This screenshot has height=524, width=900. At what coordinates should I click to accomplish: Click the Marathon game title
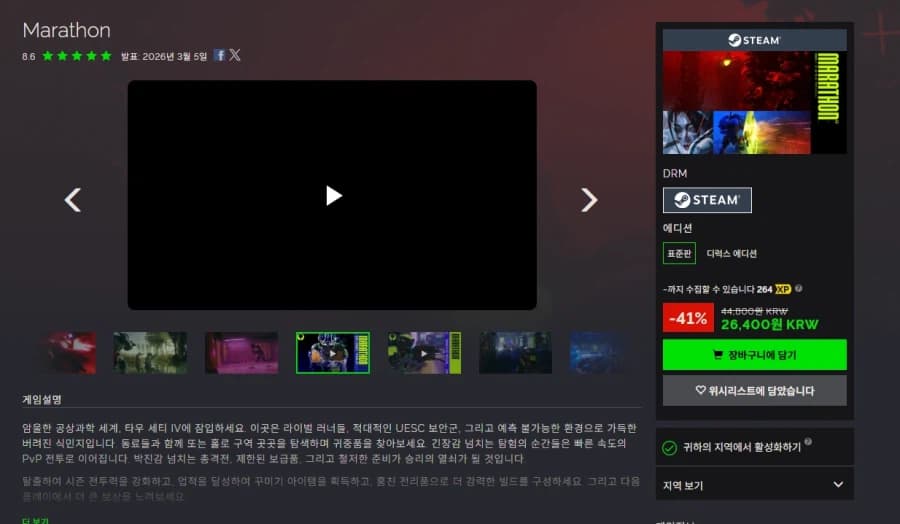66,30
